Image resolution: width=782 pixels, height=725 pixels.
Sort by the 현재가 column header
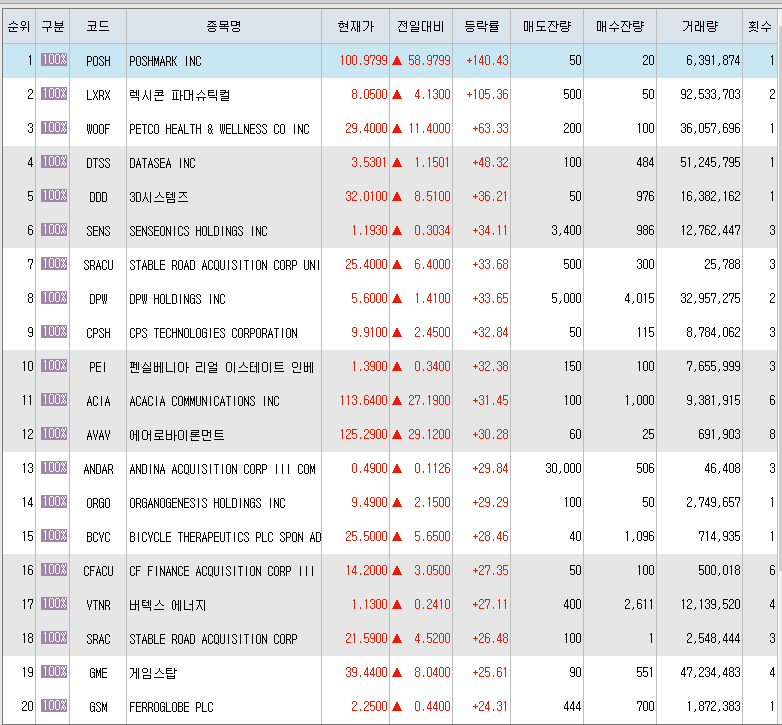tap(356, 26)
